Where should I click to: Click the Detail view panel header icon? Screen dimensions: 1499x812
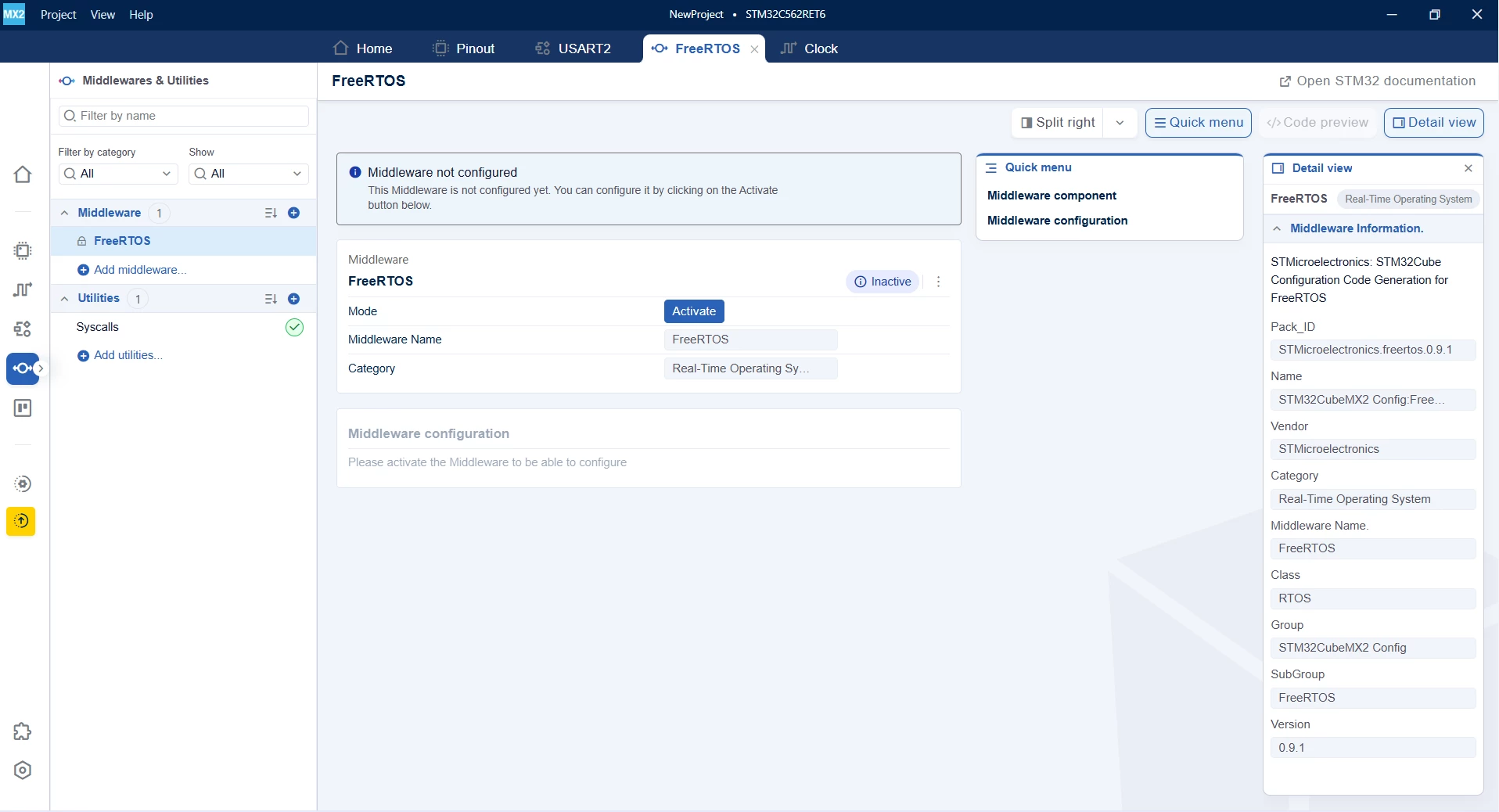point(1278,168)
